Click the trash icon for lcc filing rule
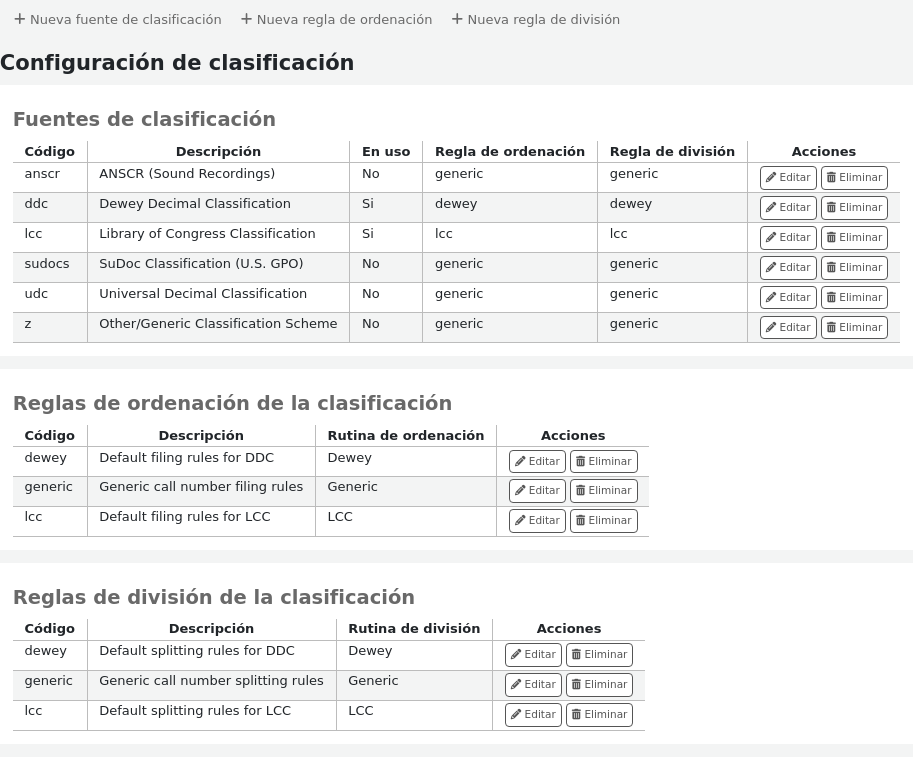 tap(581, 520)
